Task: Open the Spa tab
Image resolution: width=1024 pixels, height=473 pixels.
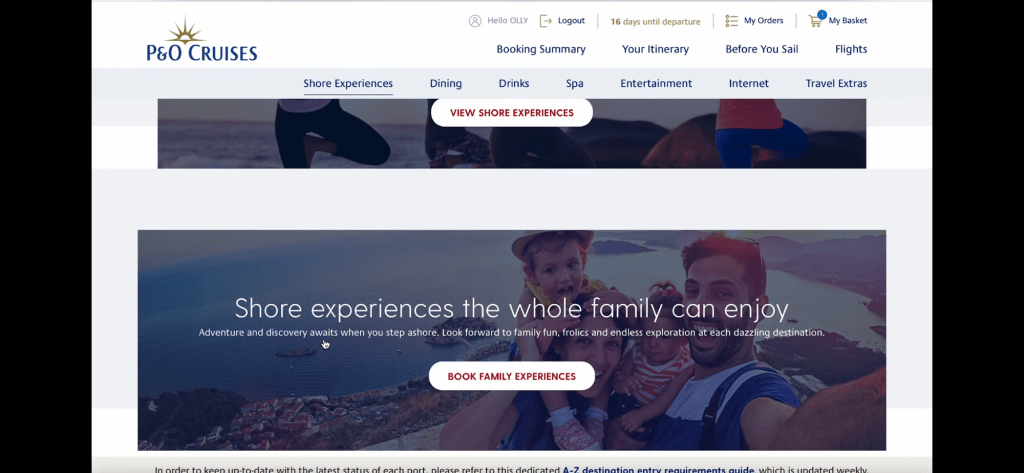Action: (575, 84)
